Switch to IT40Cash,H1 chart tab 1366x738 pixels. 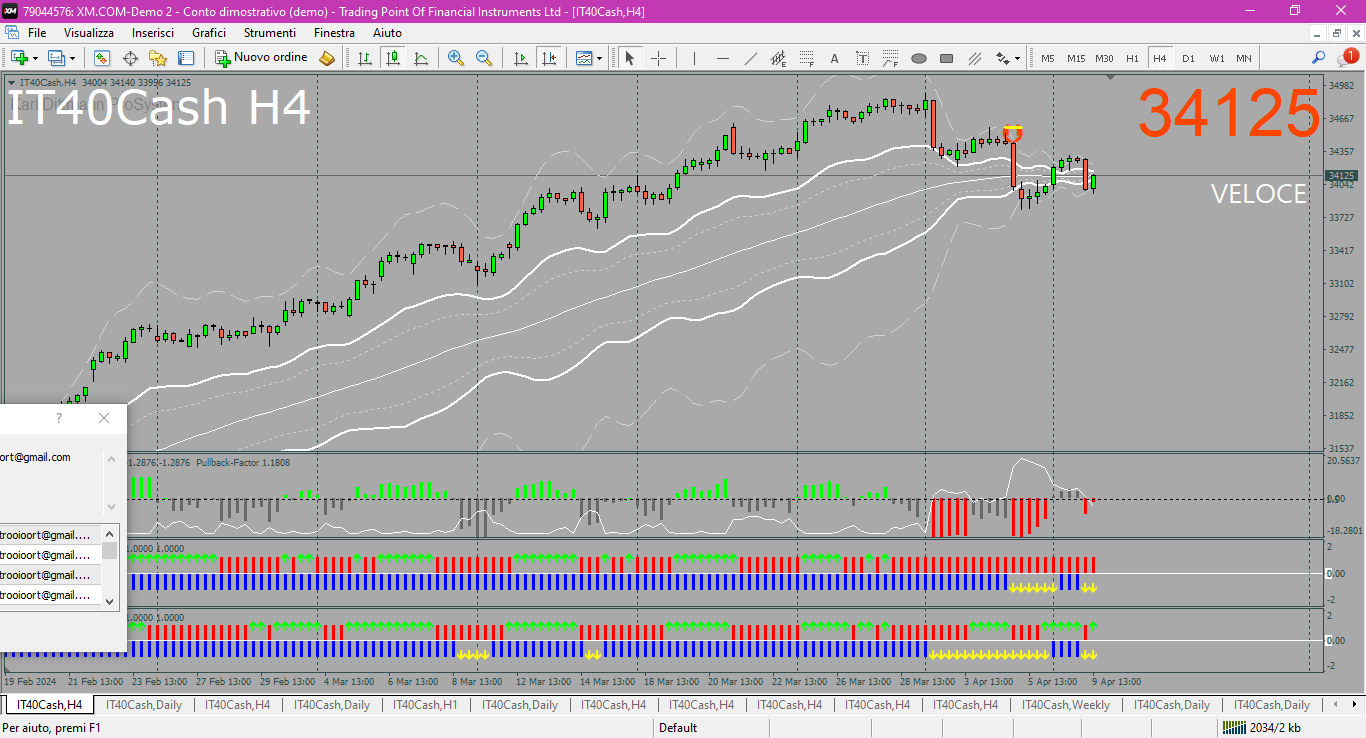425,704
